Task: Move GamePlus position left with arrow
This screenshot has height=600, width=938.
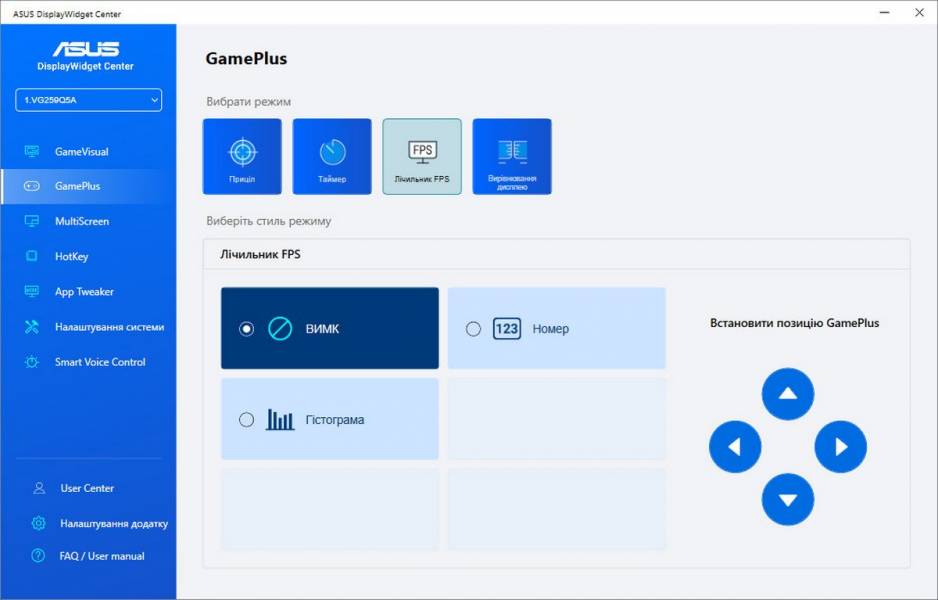Action: coord(735,447)
